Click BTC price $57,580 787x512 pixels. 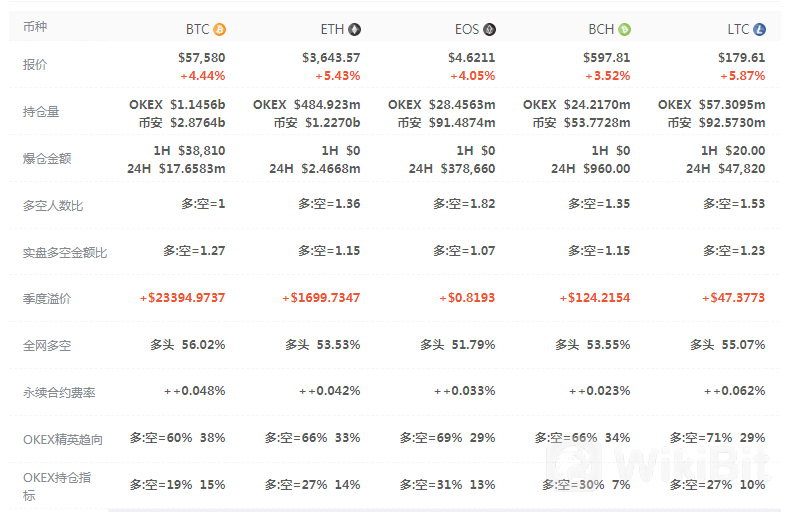[202, 58]
